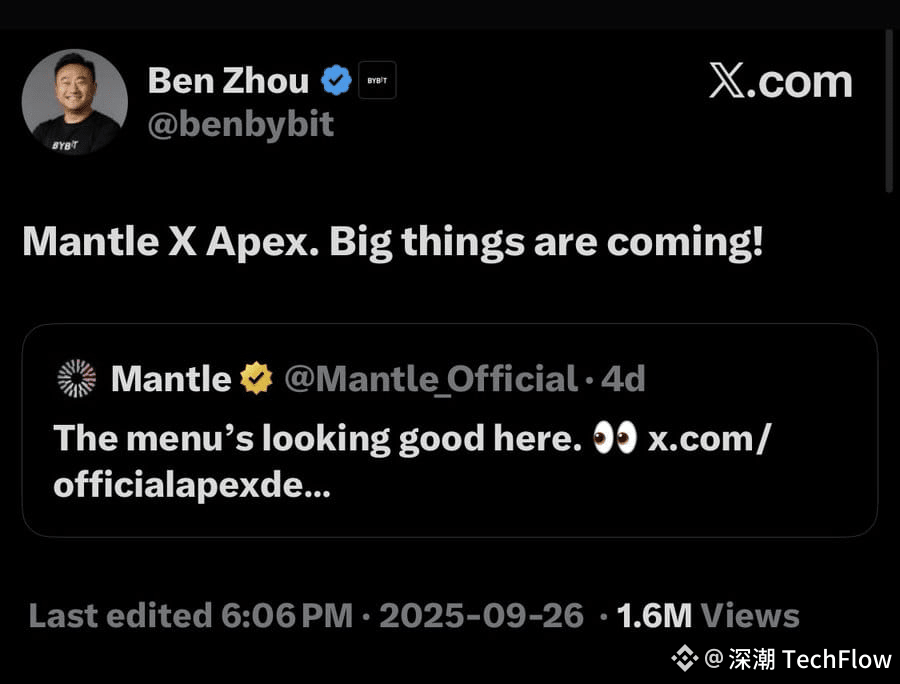Click the eyes emoji in quoted post
This screenshot has width=900, height=684.
pos(614,438)
